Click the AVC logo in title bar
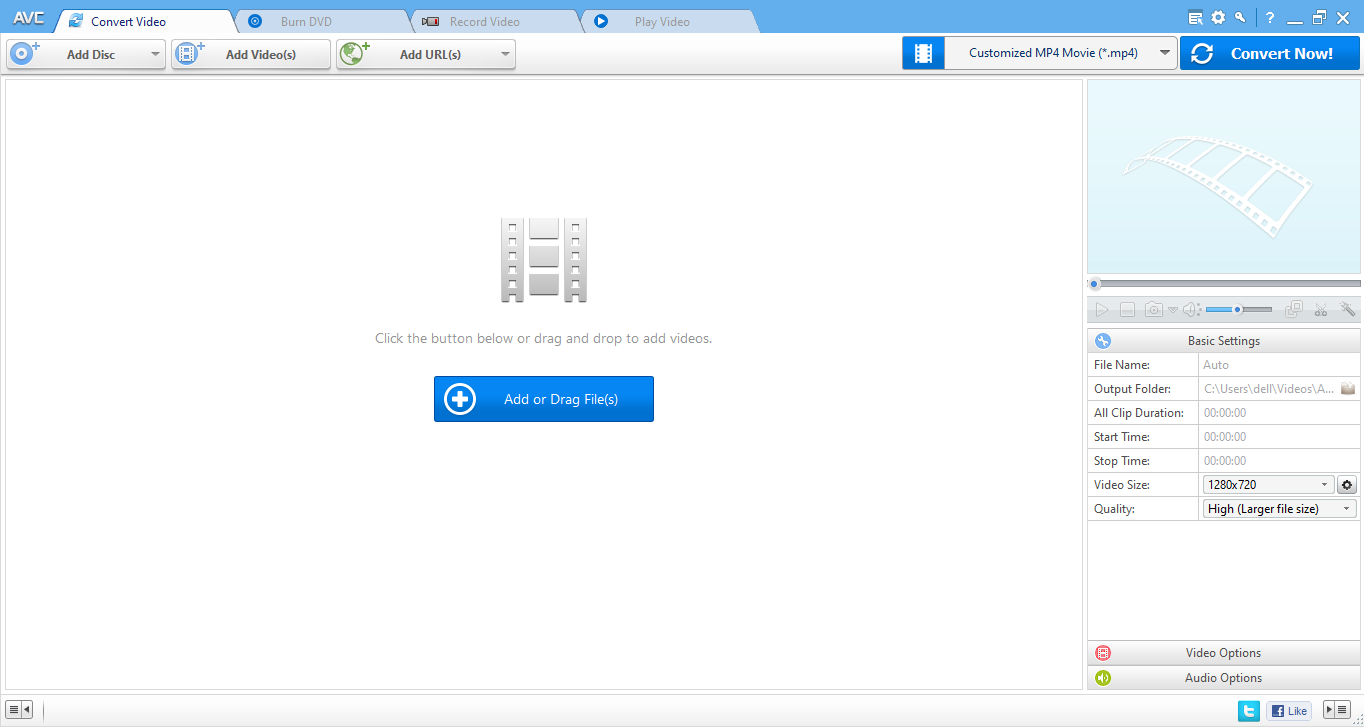The image size is (1364, 727). 29,18
